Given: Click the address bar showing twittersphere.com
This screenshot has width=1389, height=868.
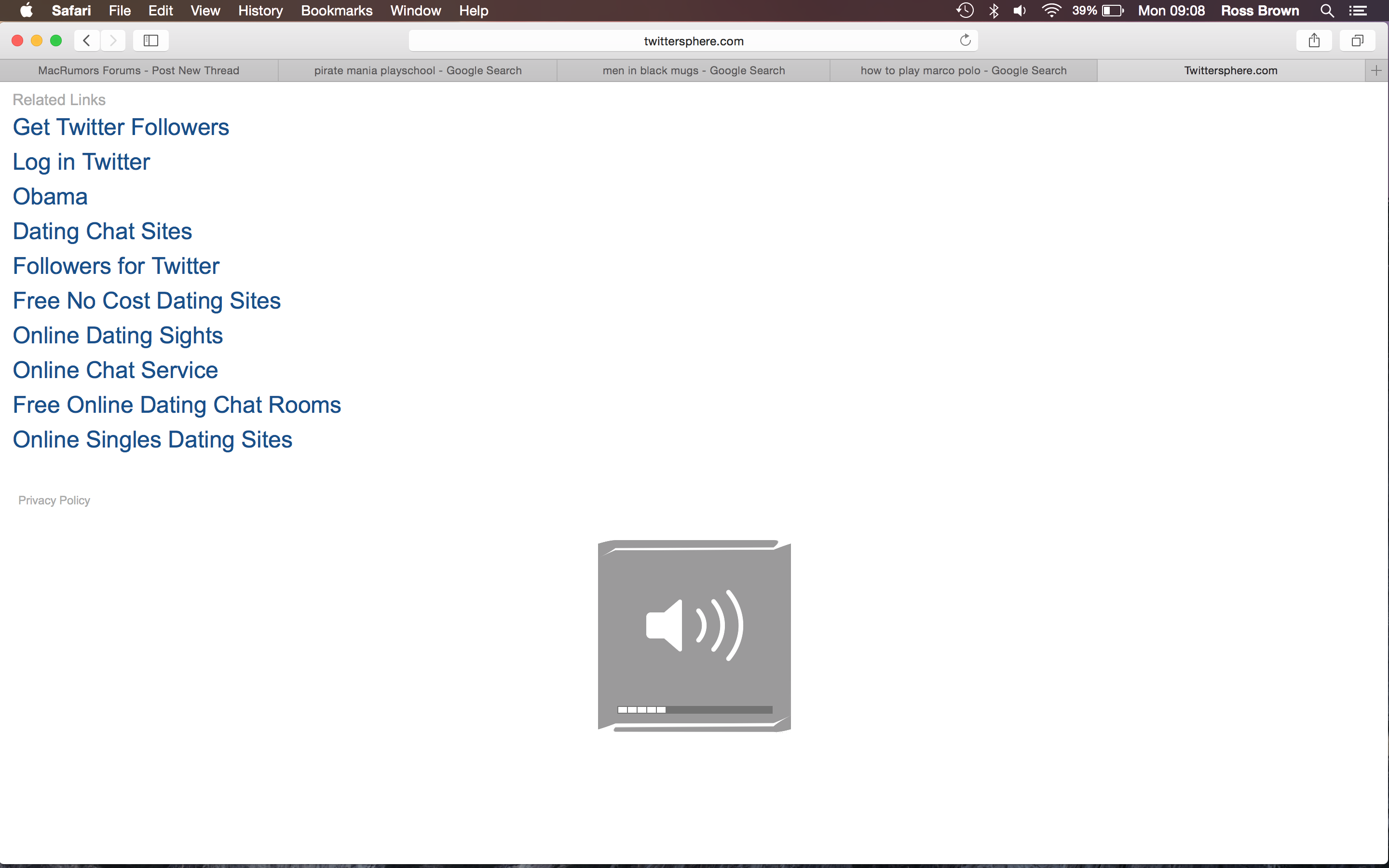Looking at the screenshot, I should [694, 41].
